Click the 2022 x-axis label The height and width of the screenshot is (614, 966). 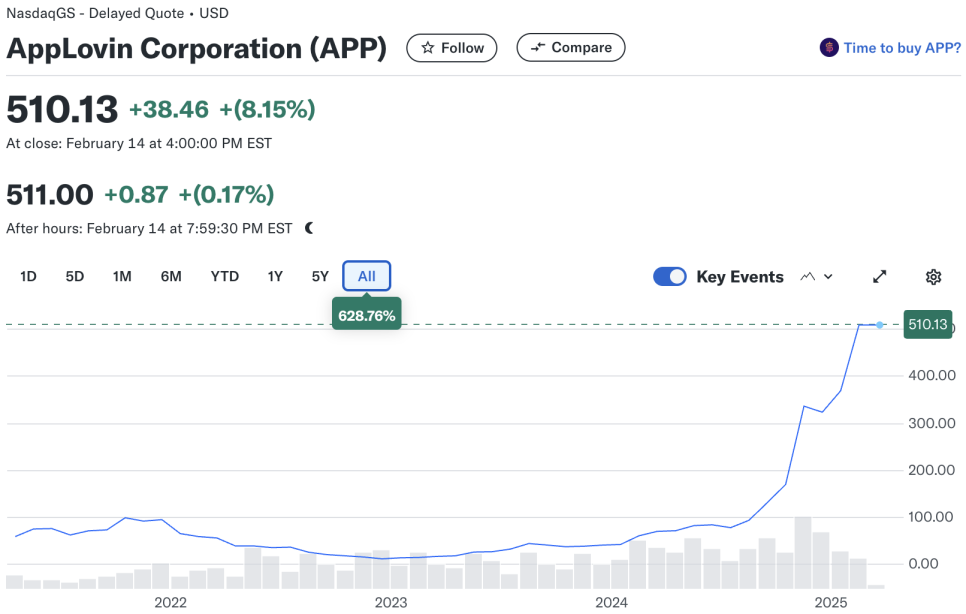coord(171,602)
